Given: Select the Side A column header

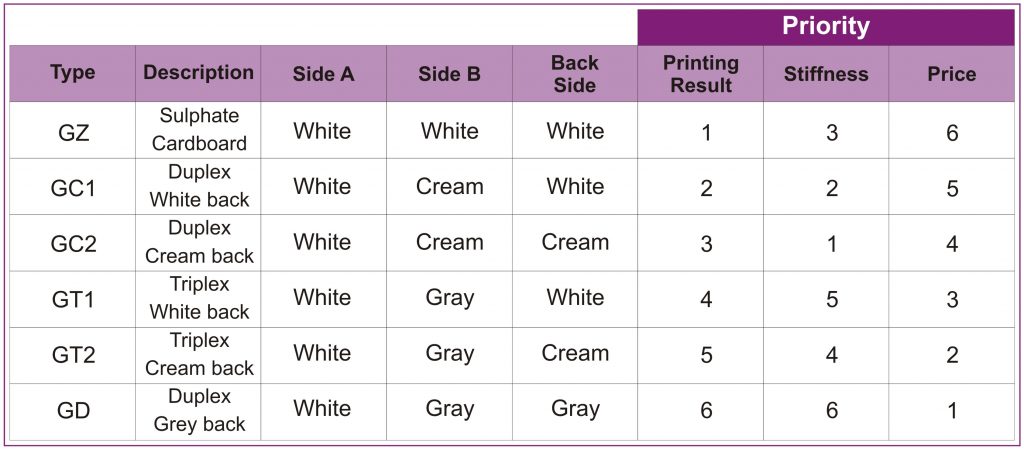Looking at the screenshot, I should (323, 74).
